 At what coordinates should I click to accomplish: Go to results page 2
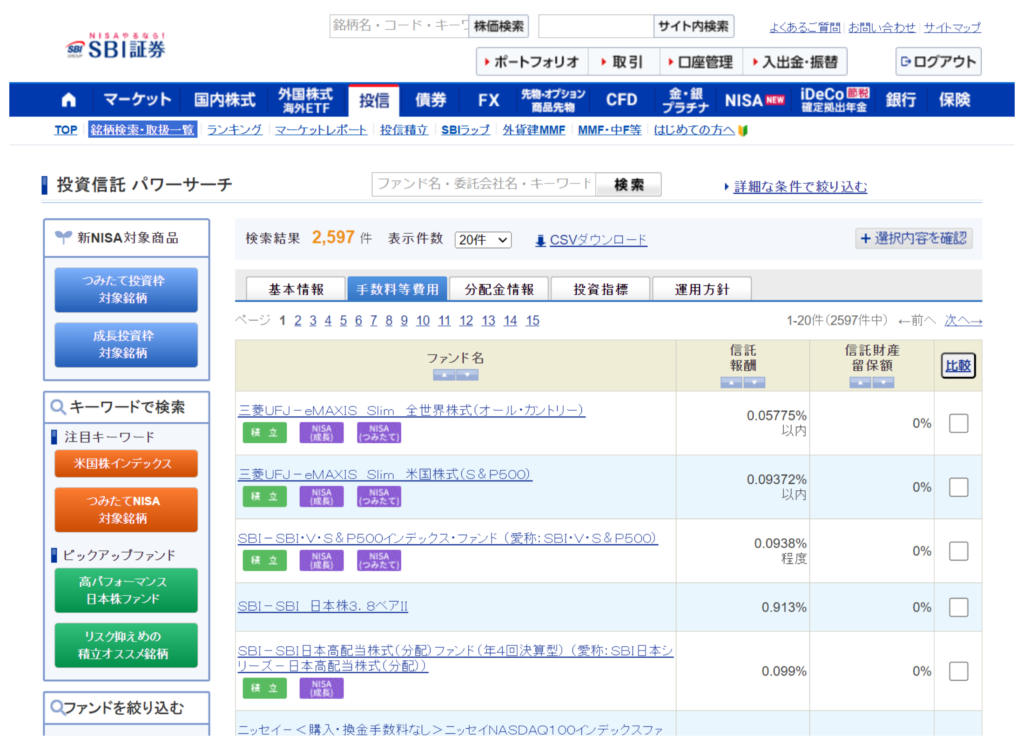click(297, 321)
